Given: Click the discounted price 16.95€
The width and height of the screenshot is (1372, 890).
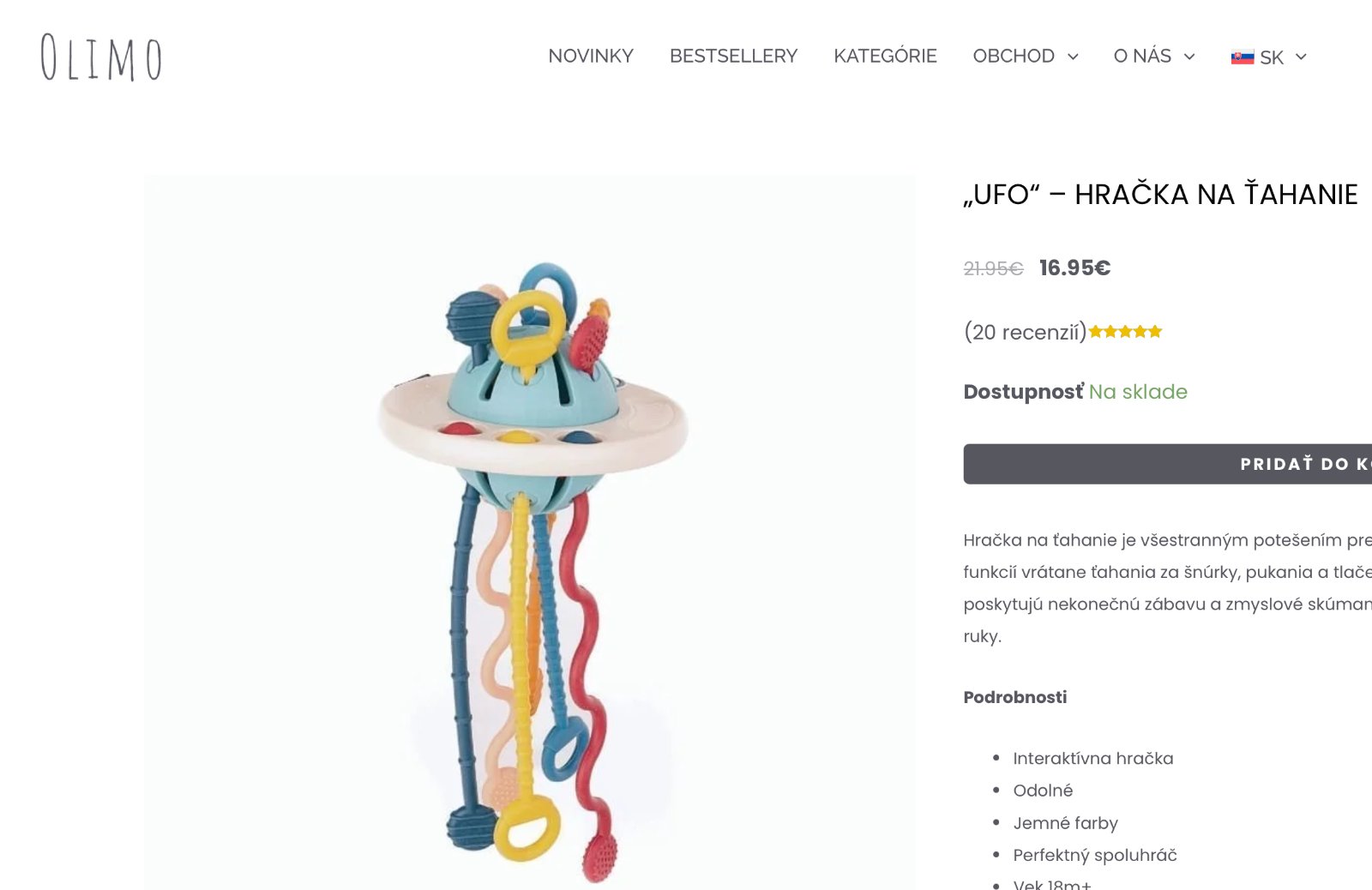Looking at the screenshot, I should pyautogui.click(x=1074, y=268).
